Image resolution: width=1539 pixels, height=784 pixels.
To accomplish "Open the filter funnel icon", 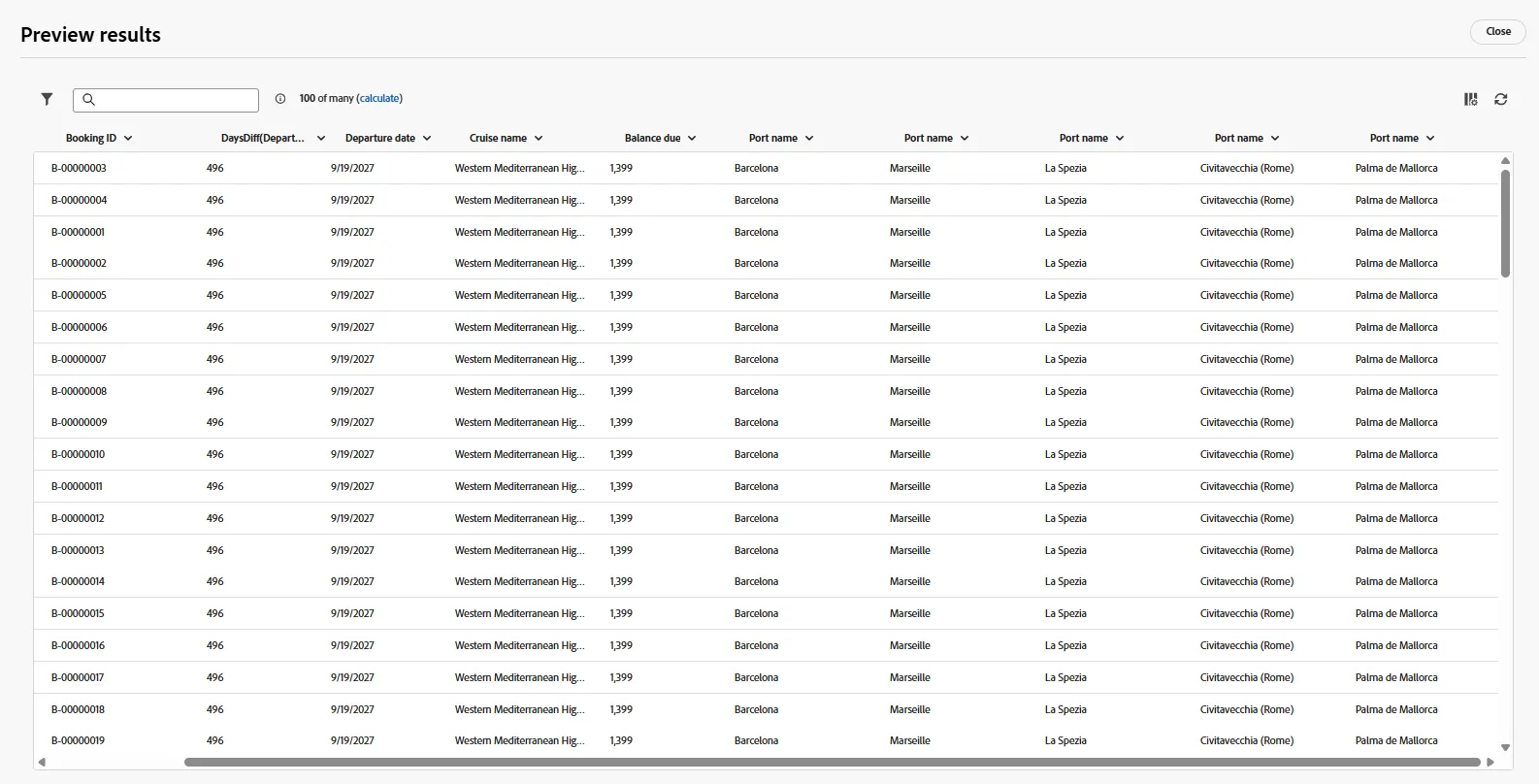I will tap(47, 99).
